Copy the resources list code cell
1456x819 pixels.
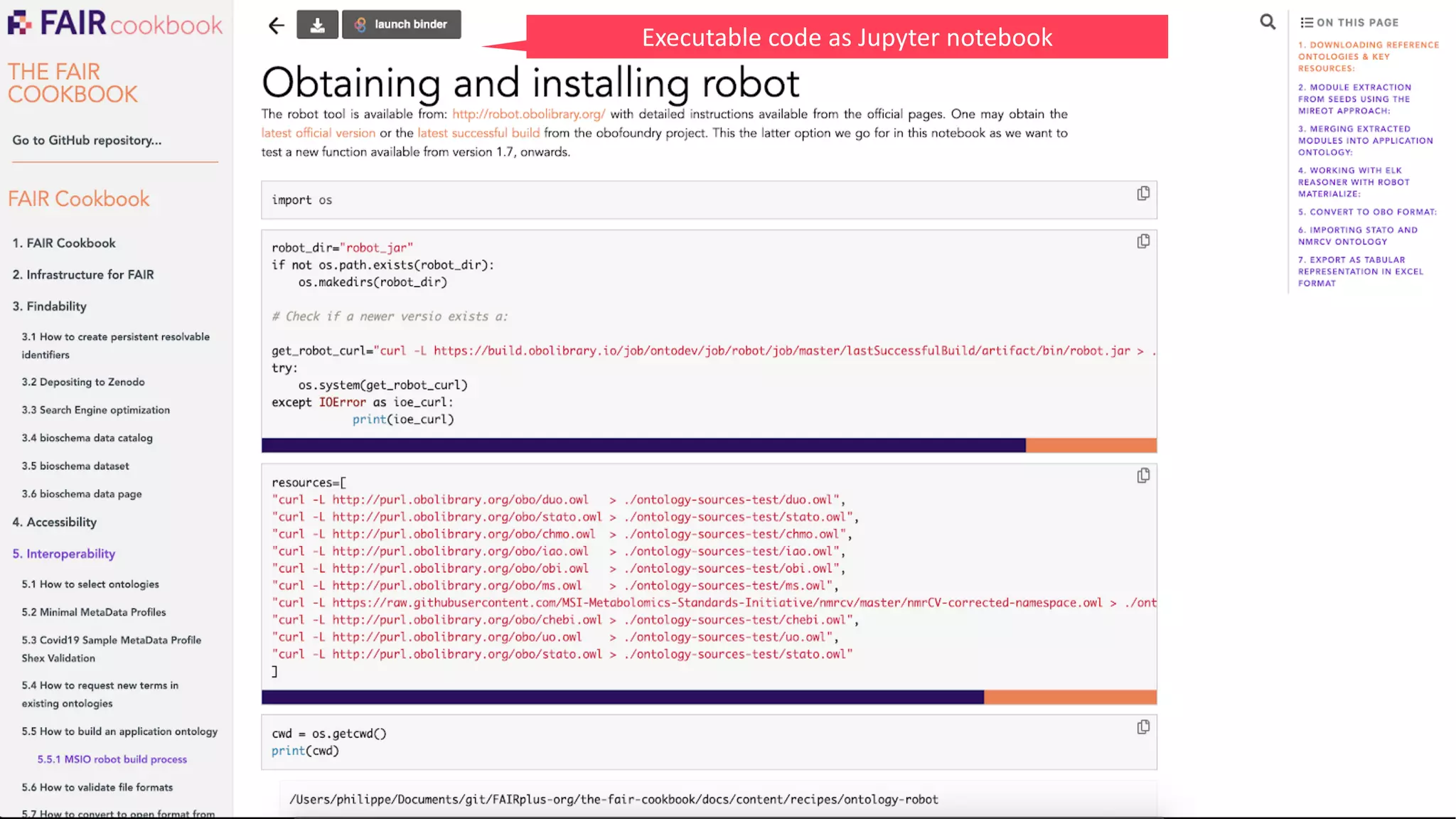1143,476
